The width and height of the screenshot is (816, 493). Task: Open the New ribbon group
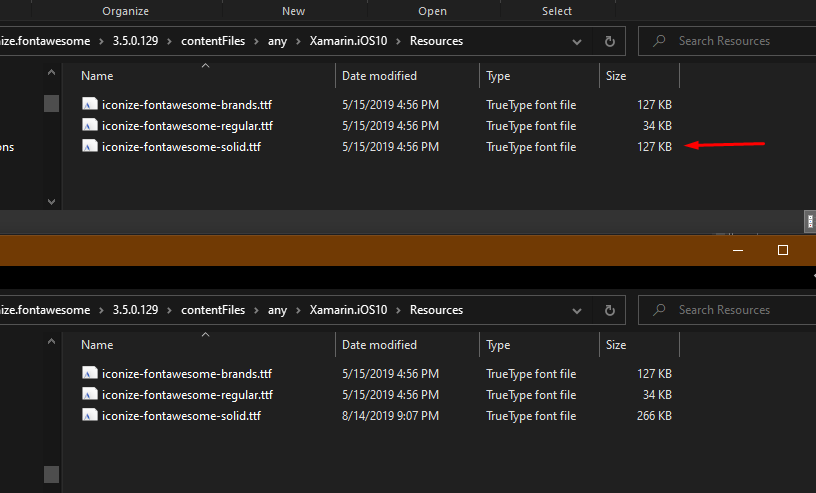[294, 11]
